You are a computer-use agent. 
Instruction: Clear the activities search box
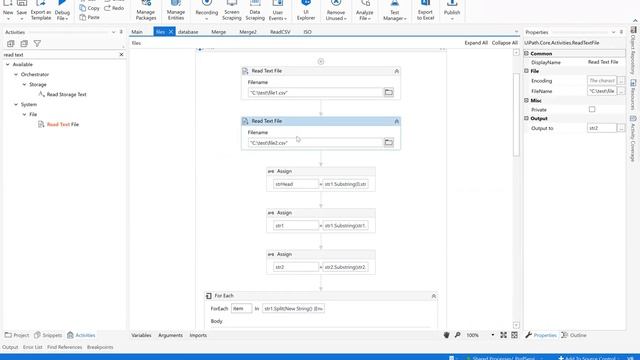pos(121,54)
